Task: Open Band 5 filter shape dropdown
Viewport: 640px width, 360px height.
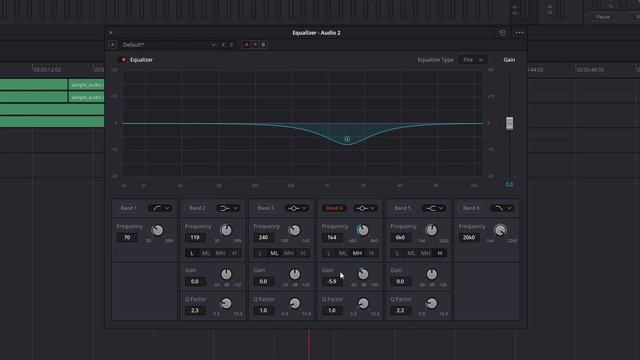Action: point(434,208)
